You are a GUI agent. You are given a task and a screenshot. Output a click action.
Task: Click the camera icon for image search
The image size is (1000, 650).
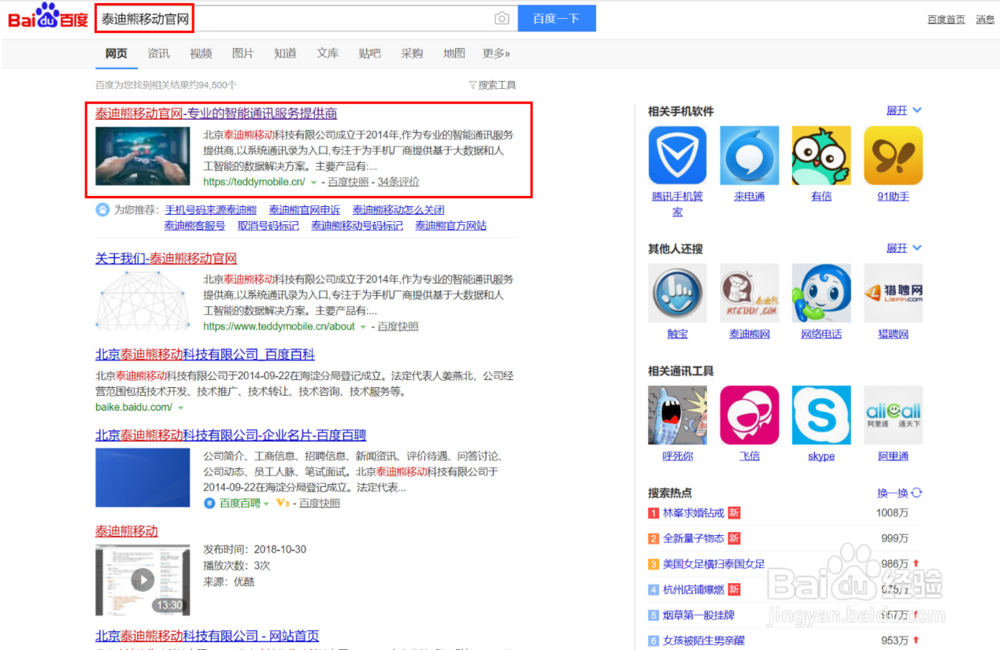(501, 18)
